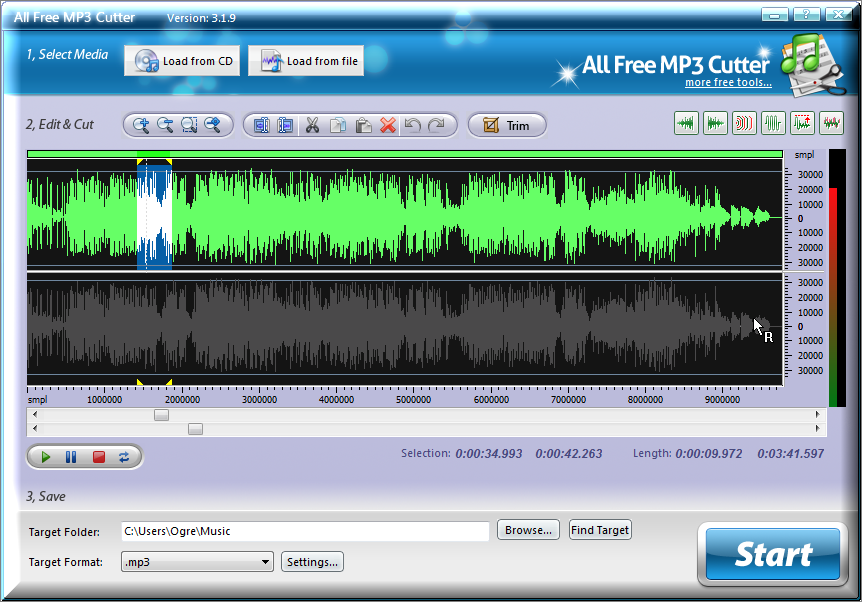Screen dimensions: 862x602
Task: Click the green sine wave effect icon
Action: pyautogui.click(x=773, y=123)
